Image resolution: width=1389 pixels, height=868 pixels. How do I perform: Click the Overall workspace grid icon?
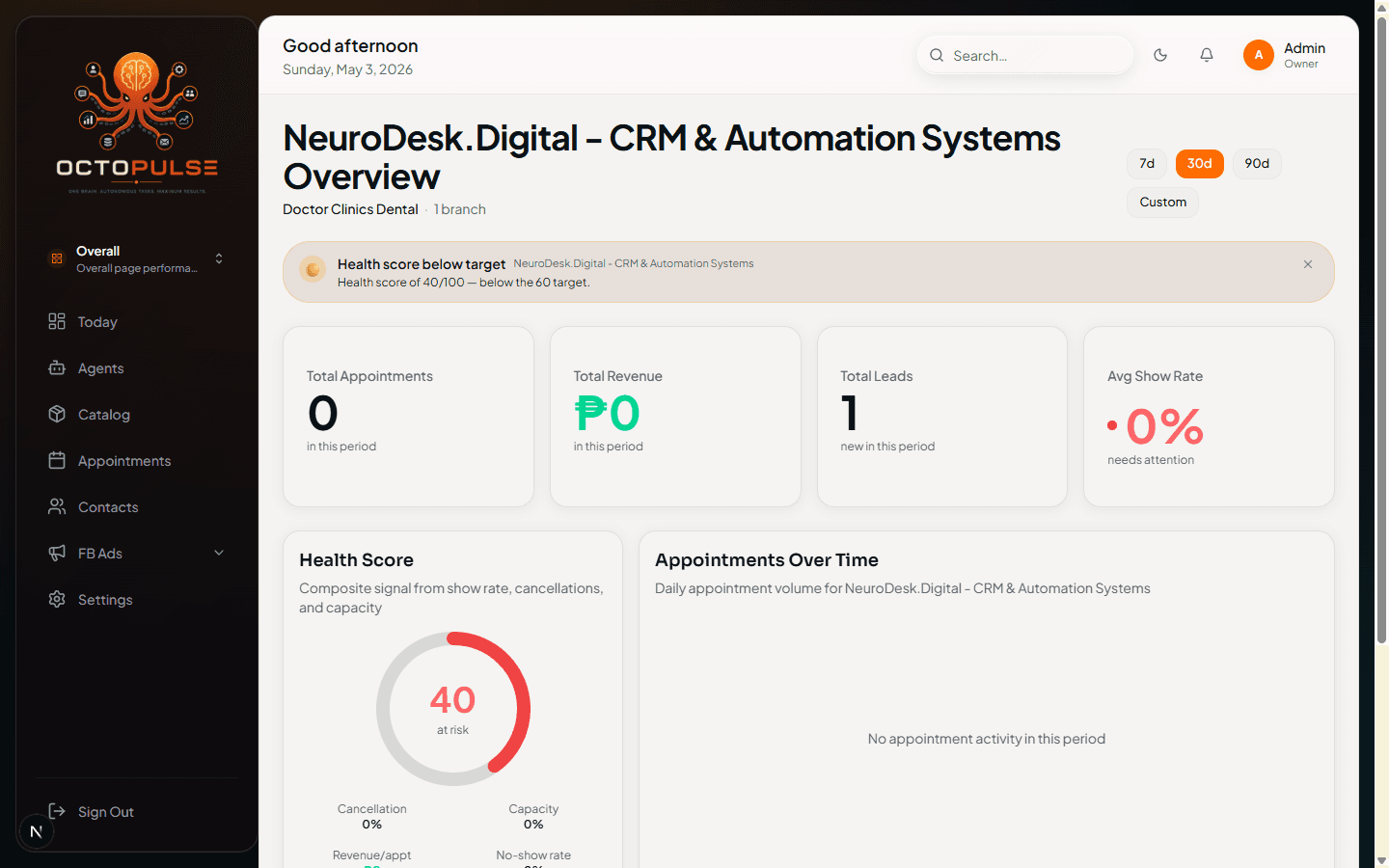click(57, 258)
